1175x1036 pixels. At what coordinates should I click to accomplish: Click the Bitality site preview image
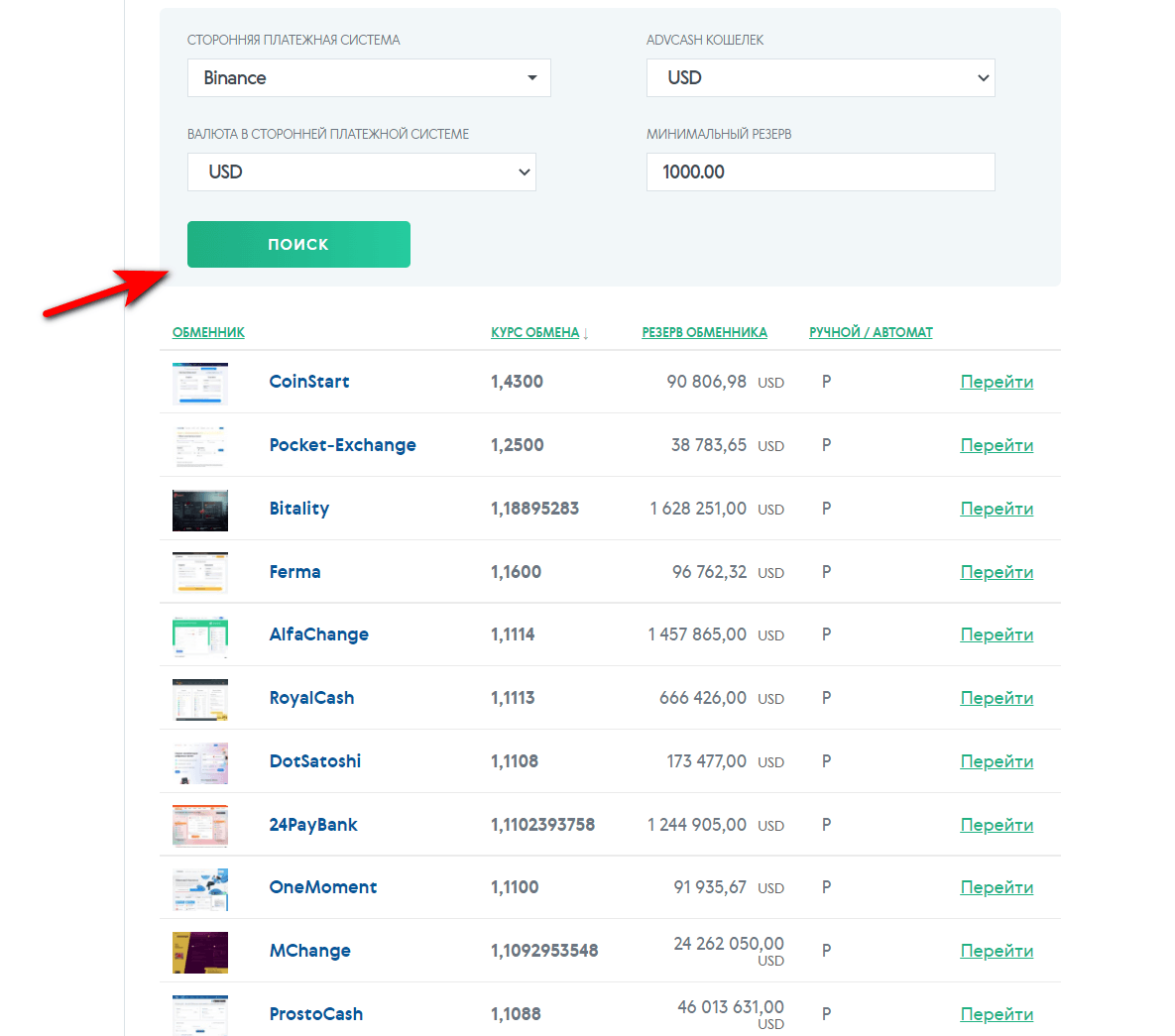click(200, 510)
